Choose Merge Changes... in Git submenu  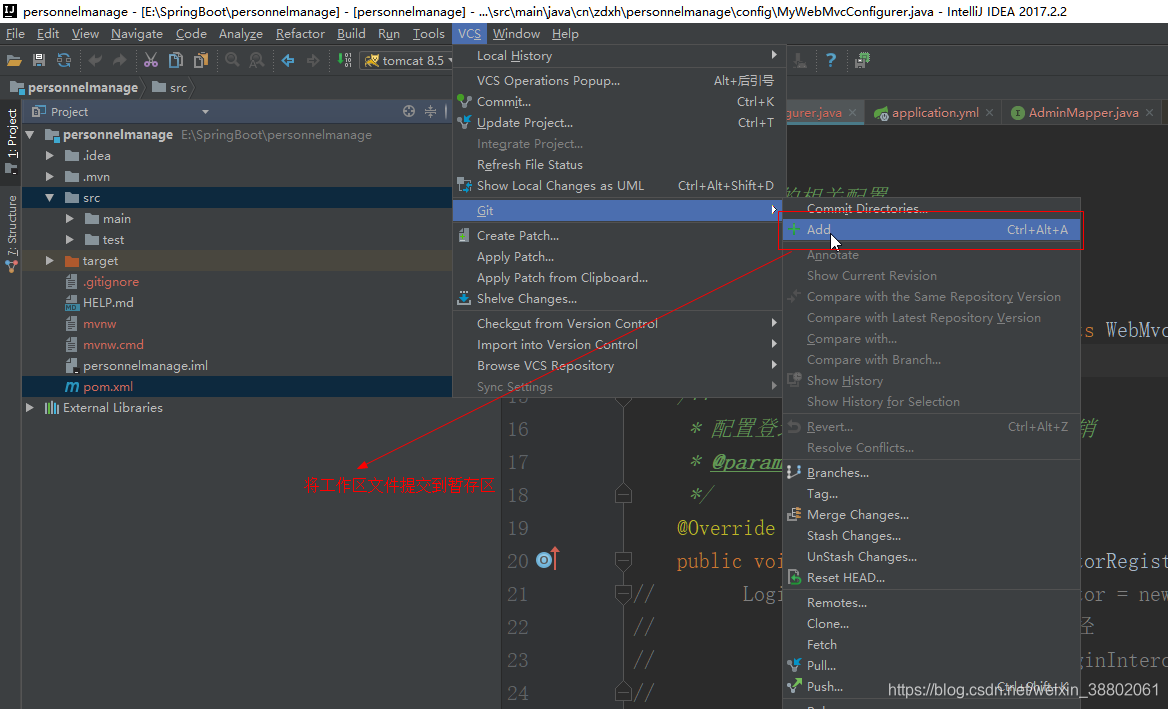tap(931, 515)
